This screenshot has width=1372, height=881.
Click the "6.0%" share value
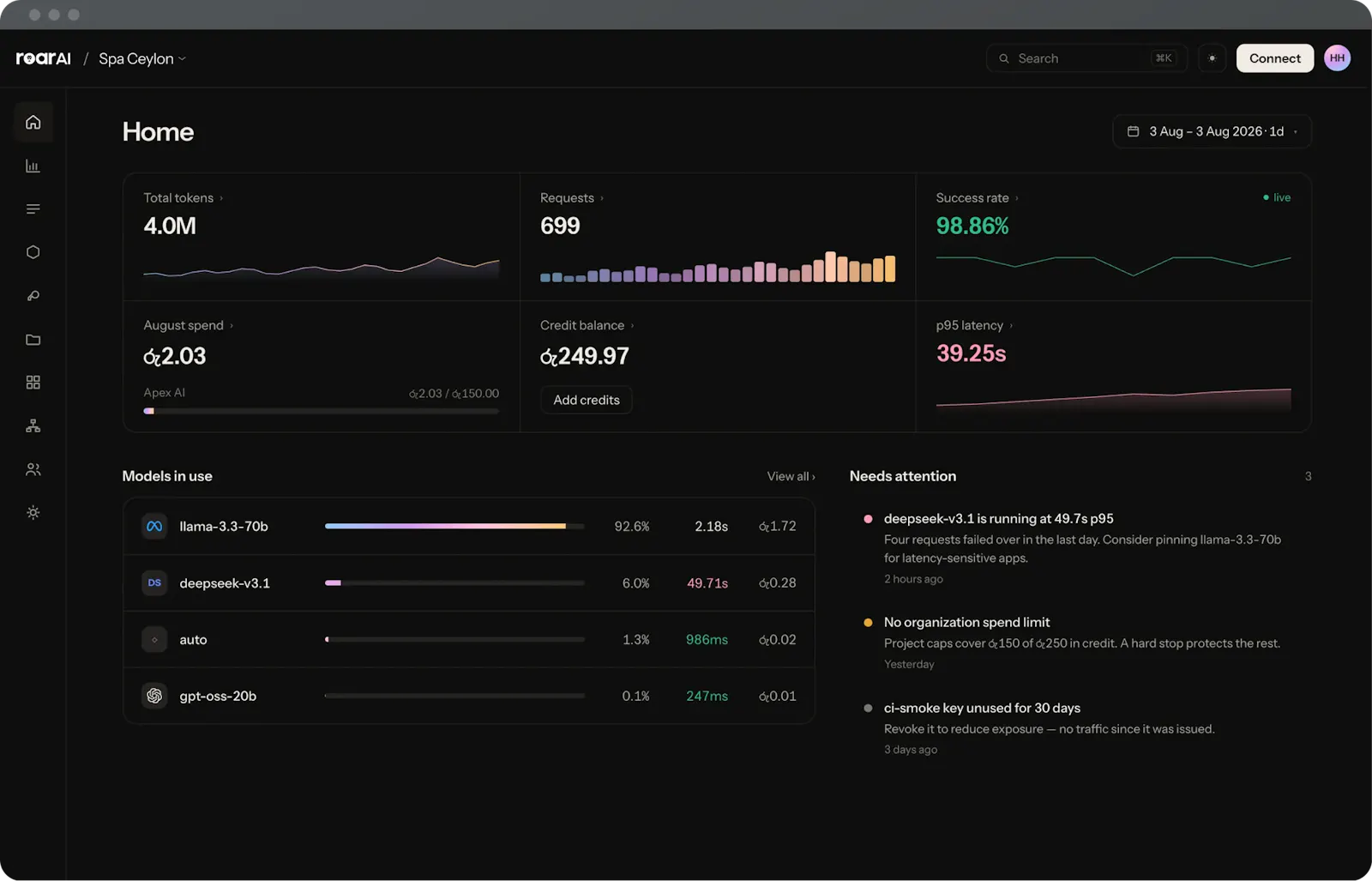tap(635, 582)
